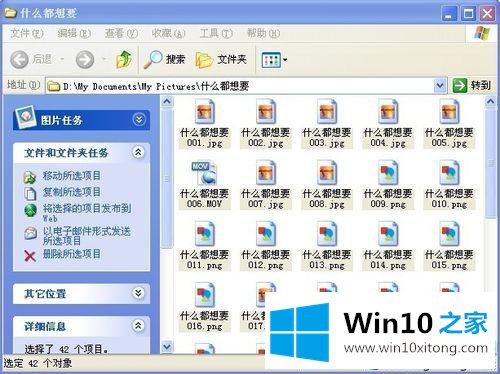Expand the Picture Tasks (图片任务) panel
The height and width of the screenshot is (374, 500).
pos(139,119)
